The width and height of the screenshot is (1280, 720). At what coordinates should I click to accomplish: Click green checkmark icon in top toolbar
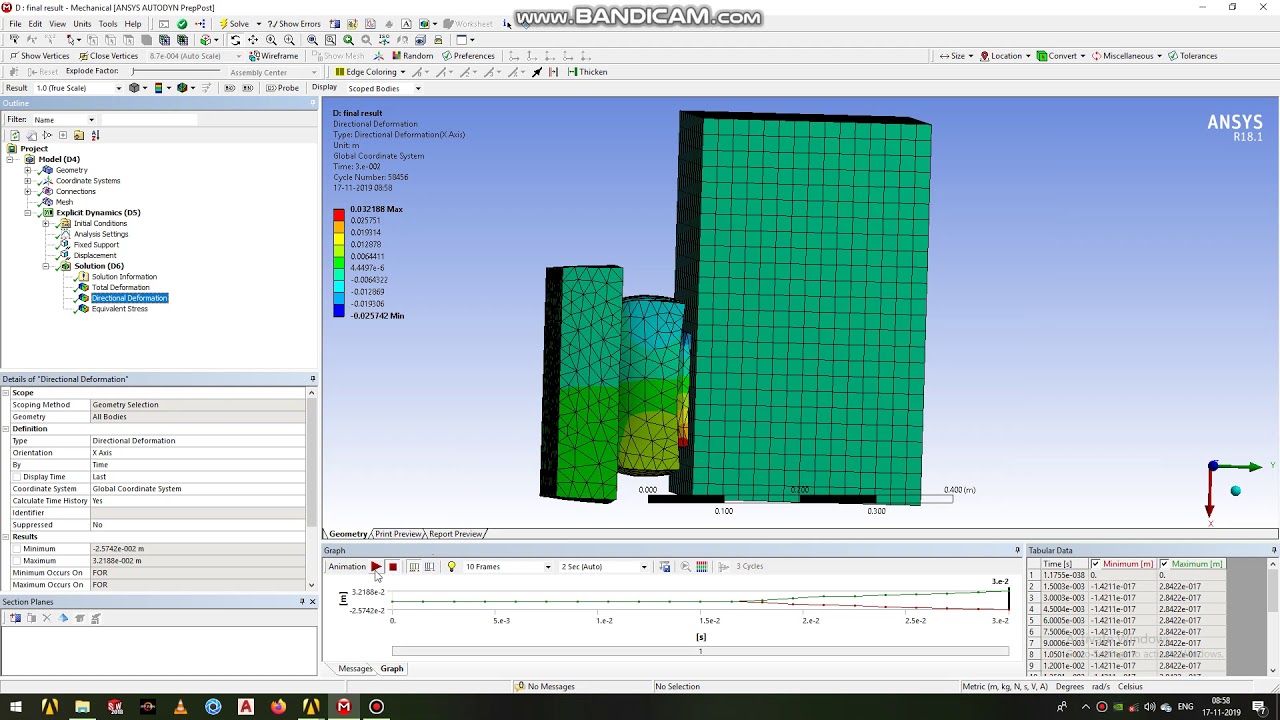(181, 24)
